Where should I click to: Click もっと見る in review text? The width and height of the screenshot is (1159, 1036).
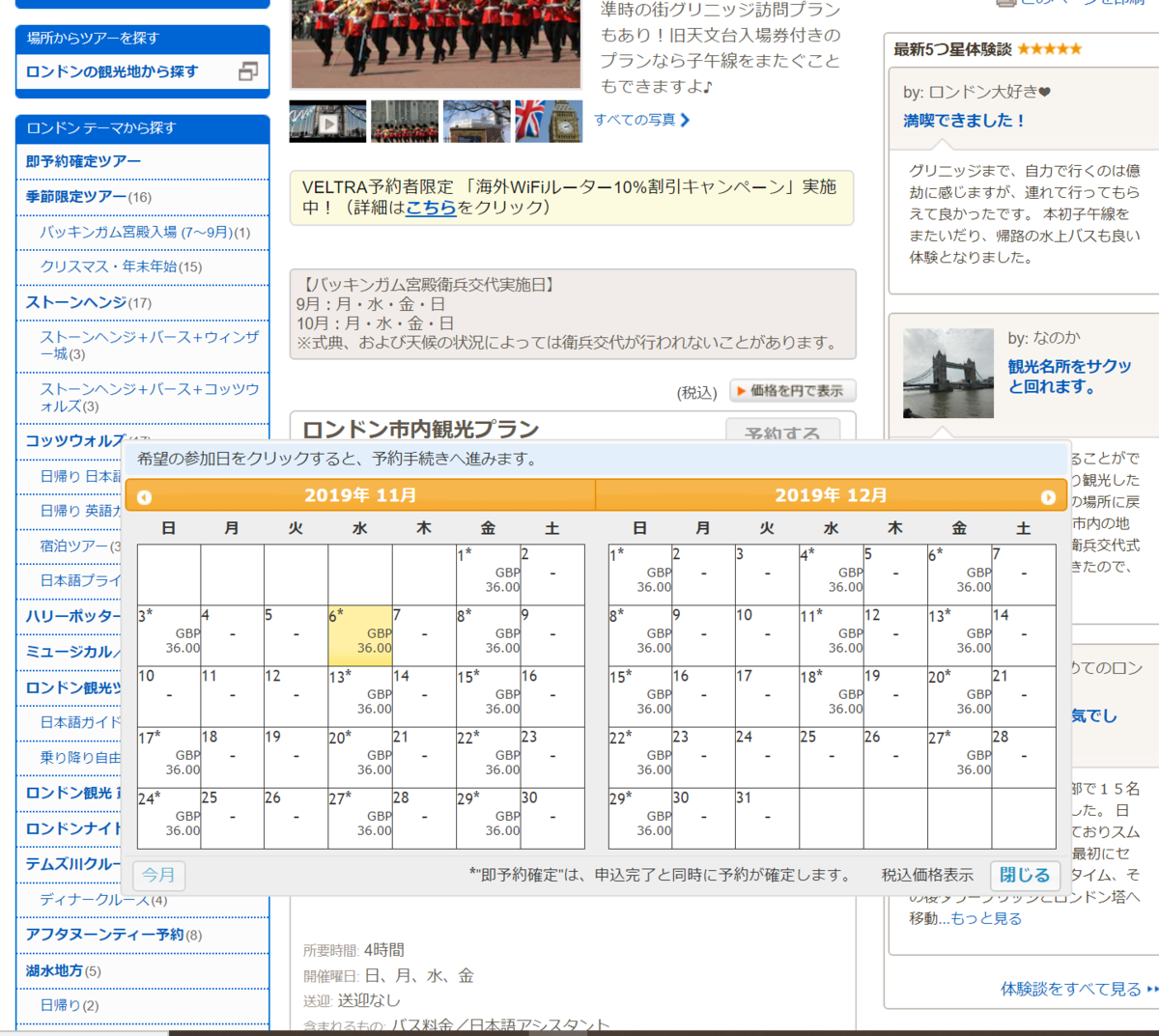tap(986, 918)
